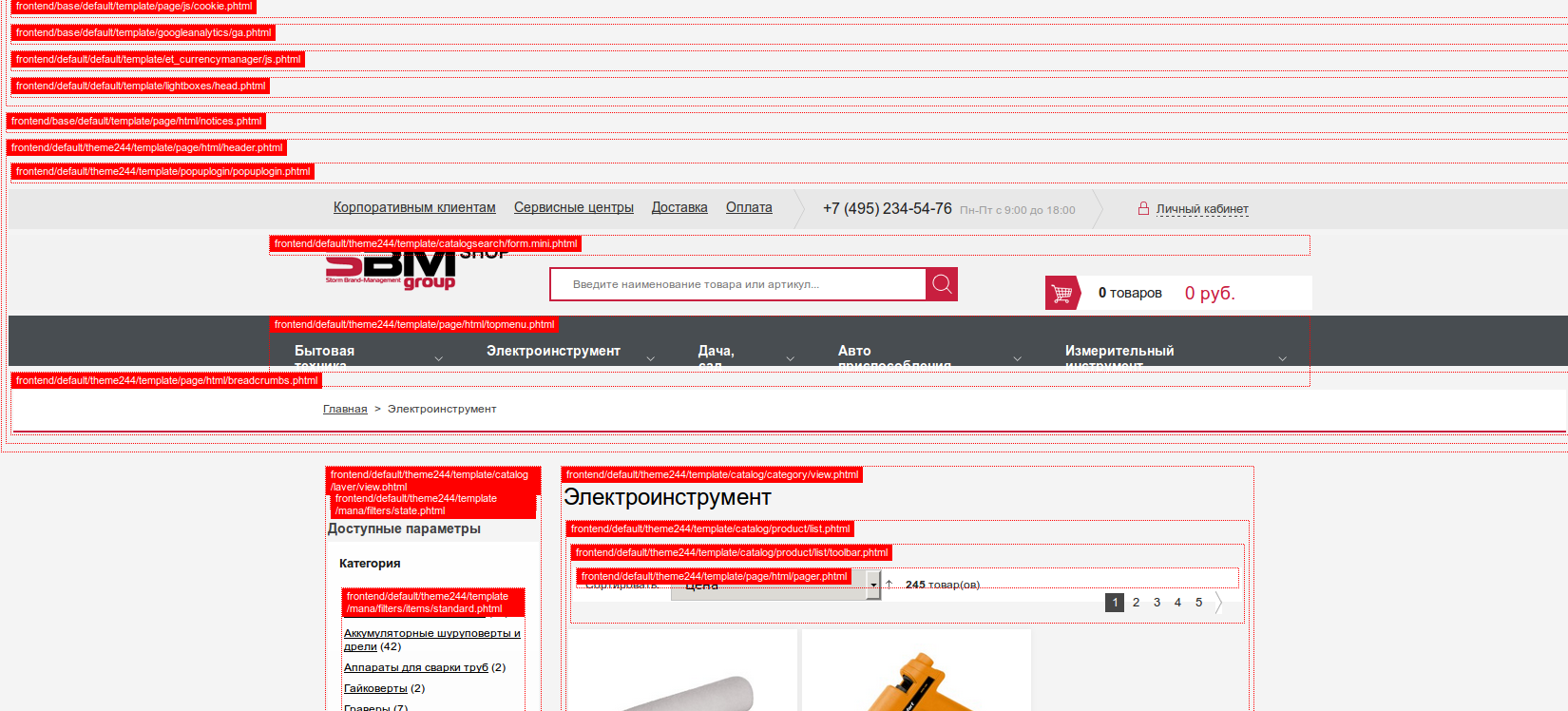Click the toolbar.phtml template hint label
Viewport: 1568px width, 711px height.
pyautogui.click(x=732, y=552)
